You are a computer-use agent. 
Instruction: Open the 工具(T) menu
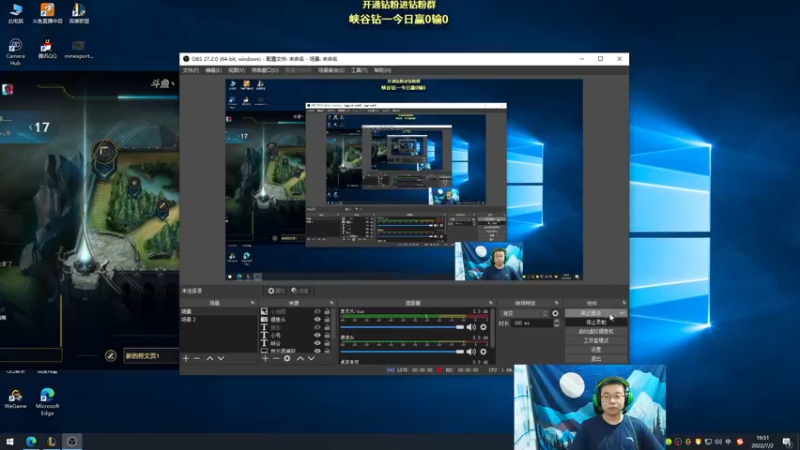click(x=359, y=70)
